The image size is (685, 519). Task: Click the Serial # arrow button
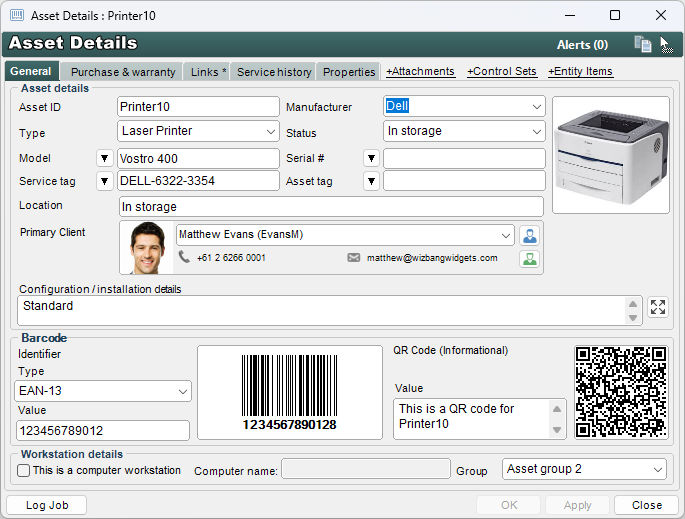(x=371, y=158)
